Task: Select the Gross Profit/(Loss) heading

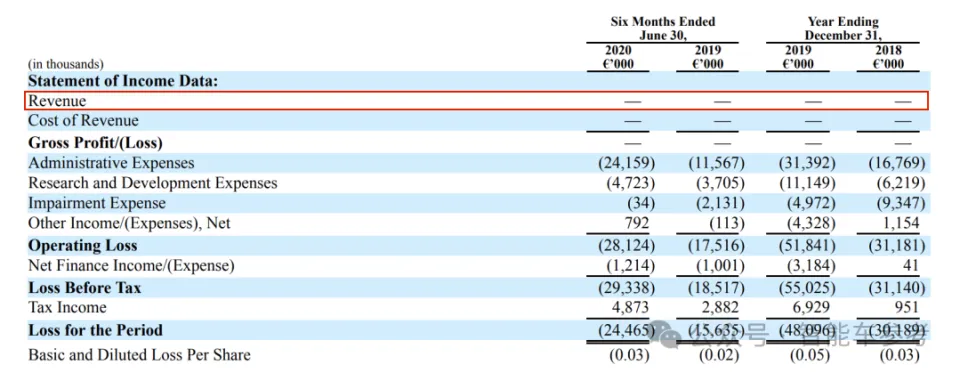Action: [96, 143]
